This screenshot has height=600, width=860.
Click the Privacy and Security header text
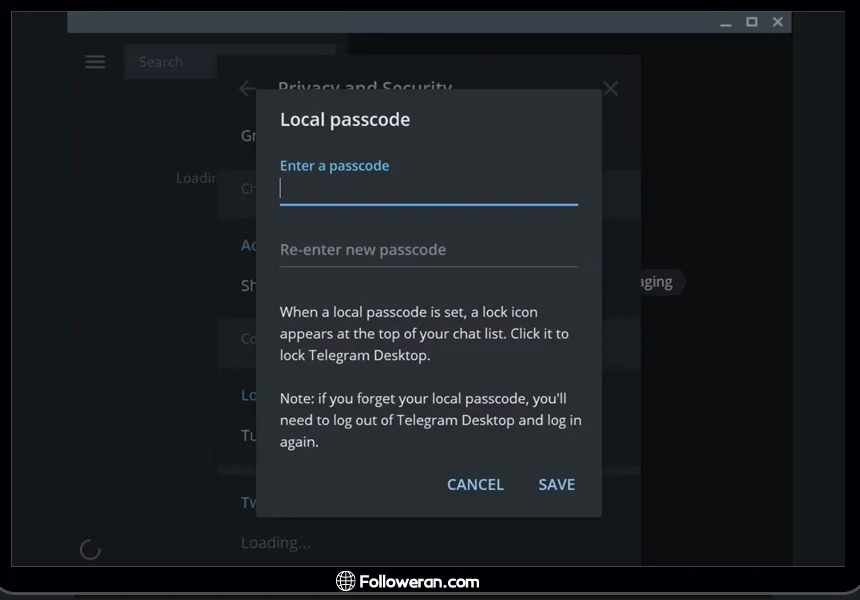365,86
